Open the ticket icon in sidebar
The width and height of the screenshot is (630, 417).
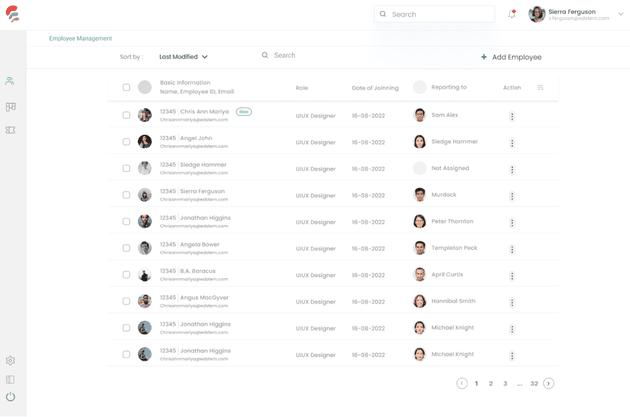click(x=10, y=131)
